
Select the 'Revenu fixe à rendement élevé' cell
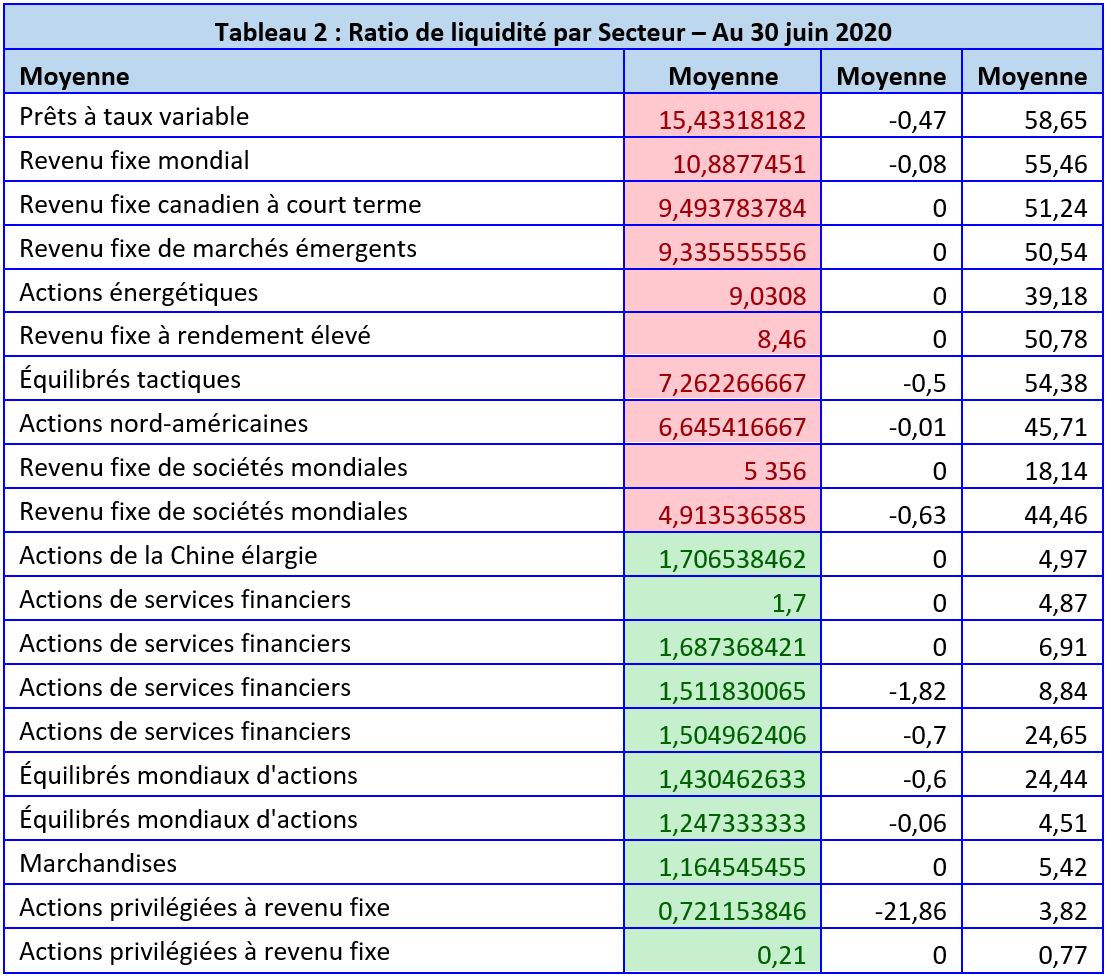click(195, 336)
